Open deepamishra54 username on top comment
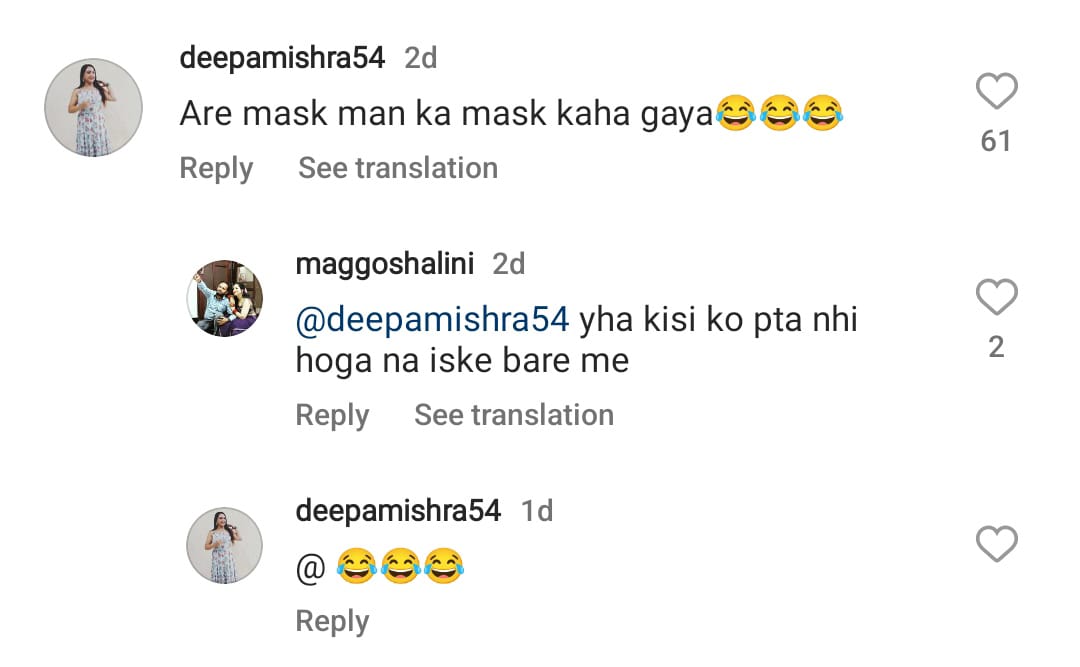The image size is (1080, 667). 282,59
